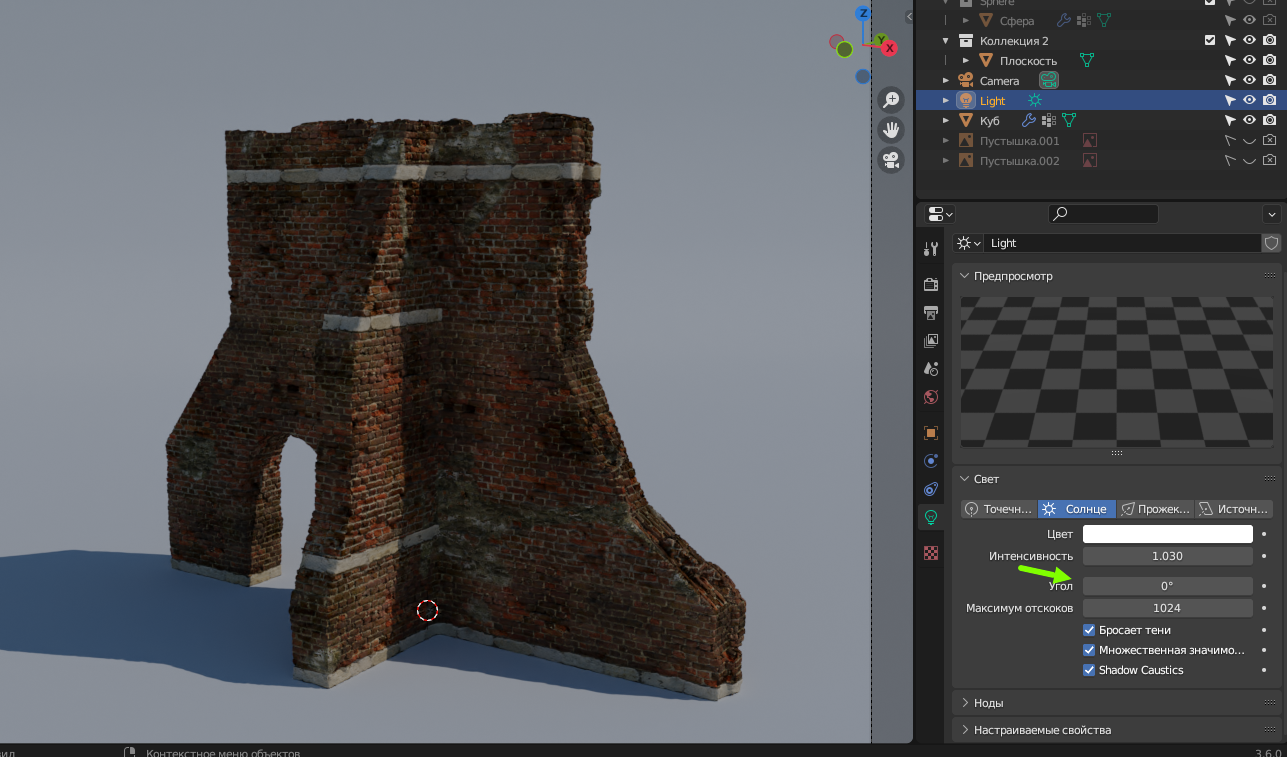Viewport: 1287px width, 757px height.
Task: Click the pan view hand icon
Action: point(891,130)
